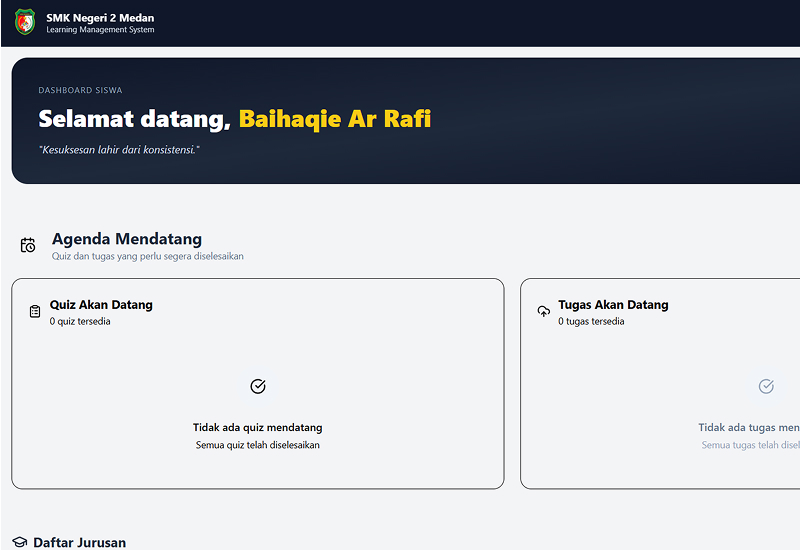Click the 'Semua tugas telah…' text in tugas card
The height and width of the screenshot is (550, 800).
pyautogui.click(x=751, y=445)
